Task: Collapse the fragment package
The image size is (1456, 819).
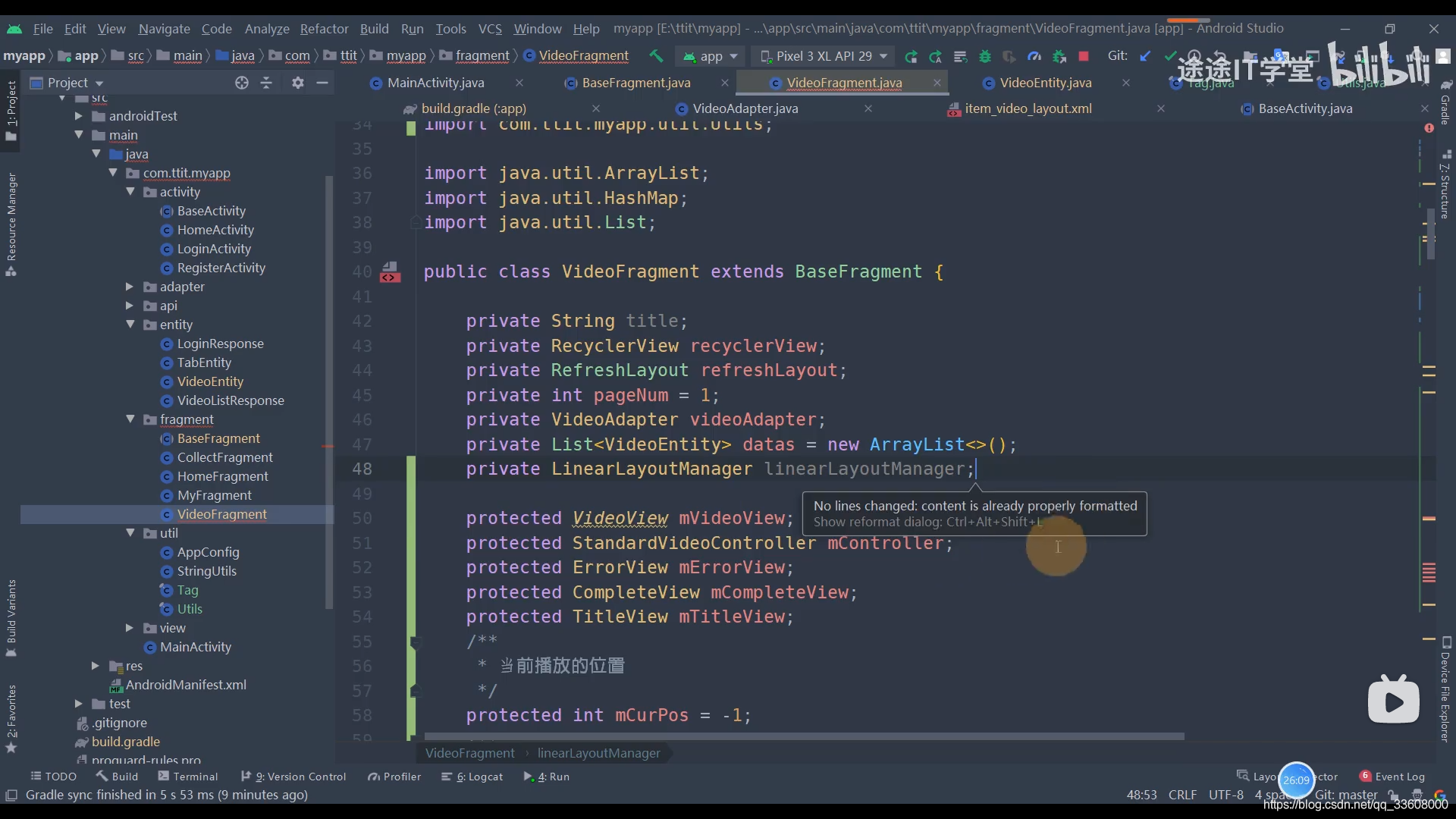Action: tap(130, 419)
